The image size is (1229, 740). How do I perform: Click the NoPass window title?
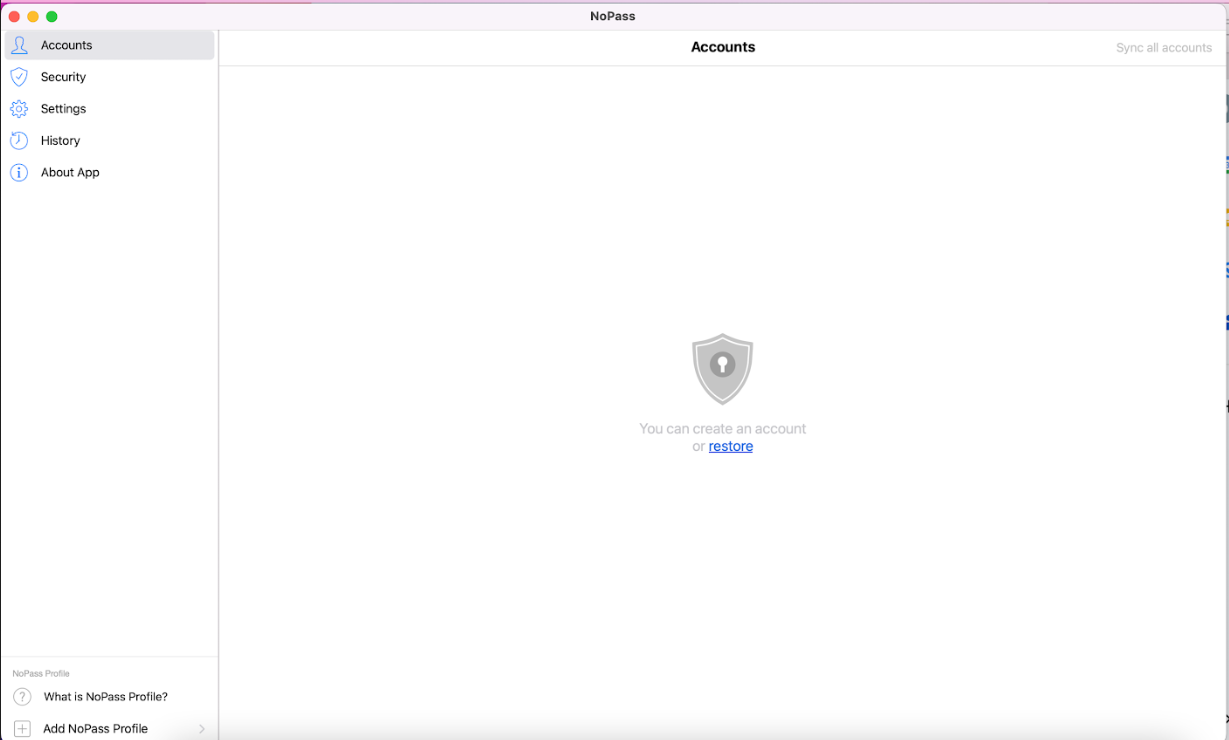click(613, 16)
